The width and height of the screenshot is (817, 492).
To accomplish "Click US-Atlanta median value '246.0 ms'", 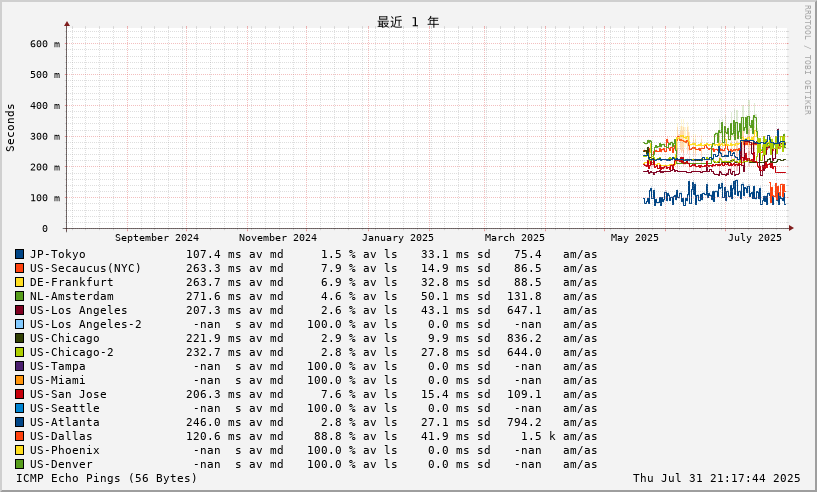I will coord(214,422).
